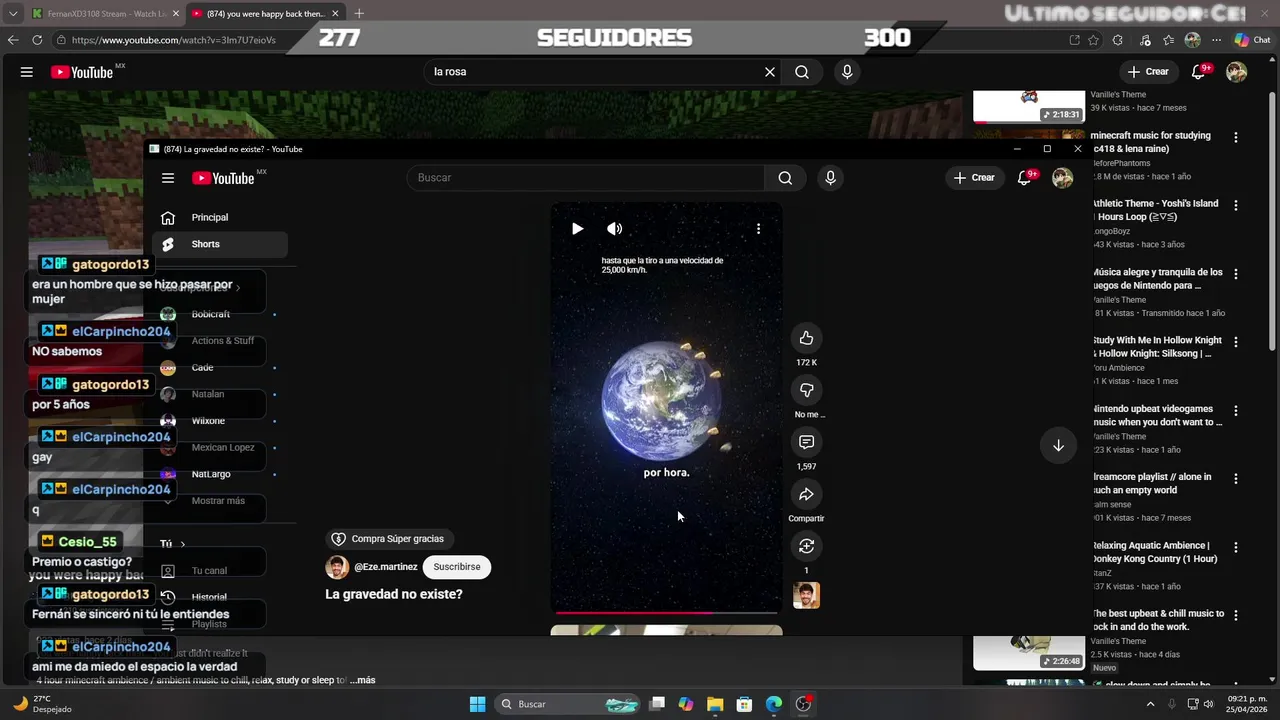The height and width of the screenshot is (720, 1280).
Task: Expand the Tú section chevron
Action: pos(182,544)
